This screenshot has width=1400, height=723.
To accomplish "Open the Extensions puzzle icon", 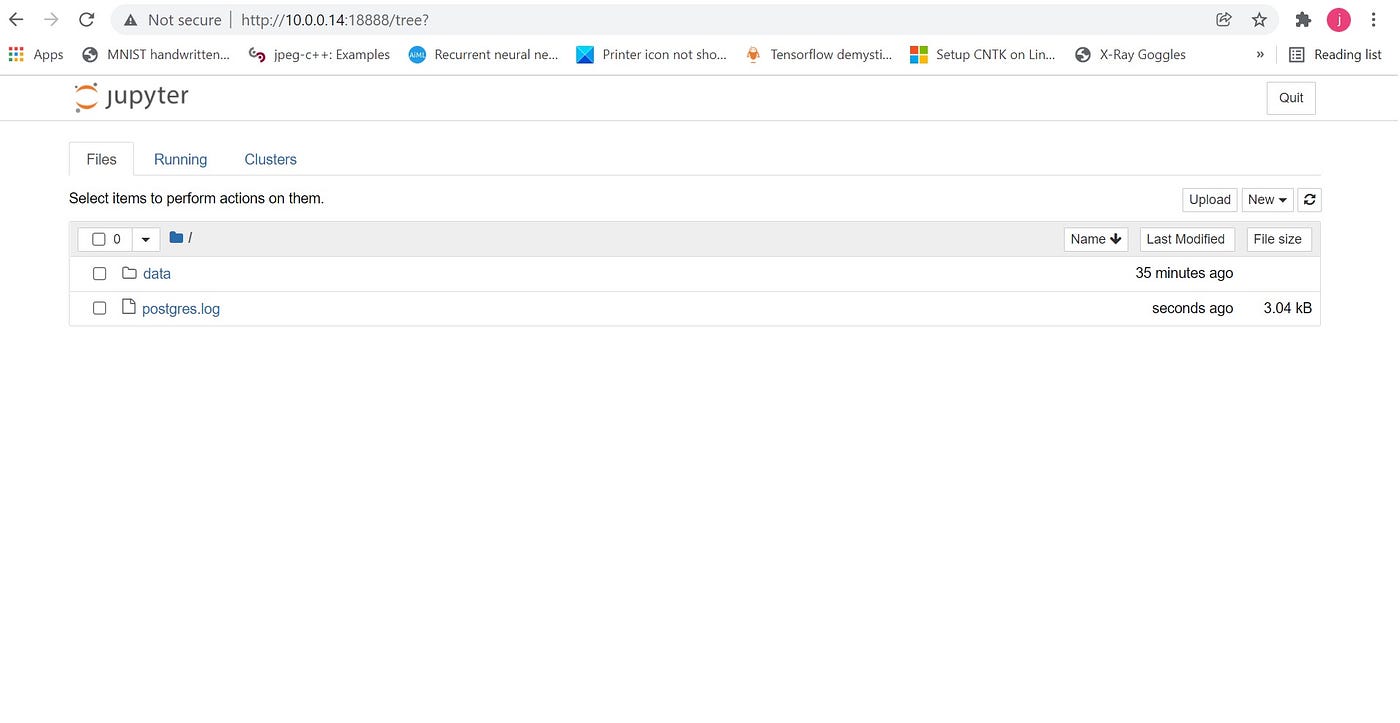I will [1303, 20].
